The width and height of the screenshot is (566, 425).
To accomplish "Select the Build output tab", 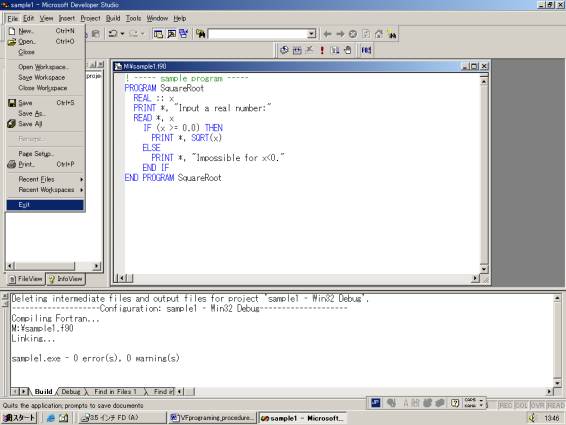I will coord(43,391).
